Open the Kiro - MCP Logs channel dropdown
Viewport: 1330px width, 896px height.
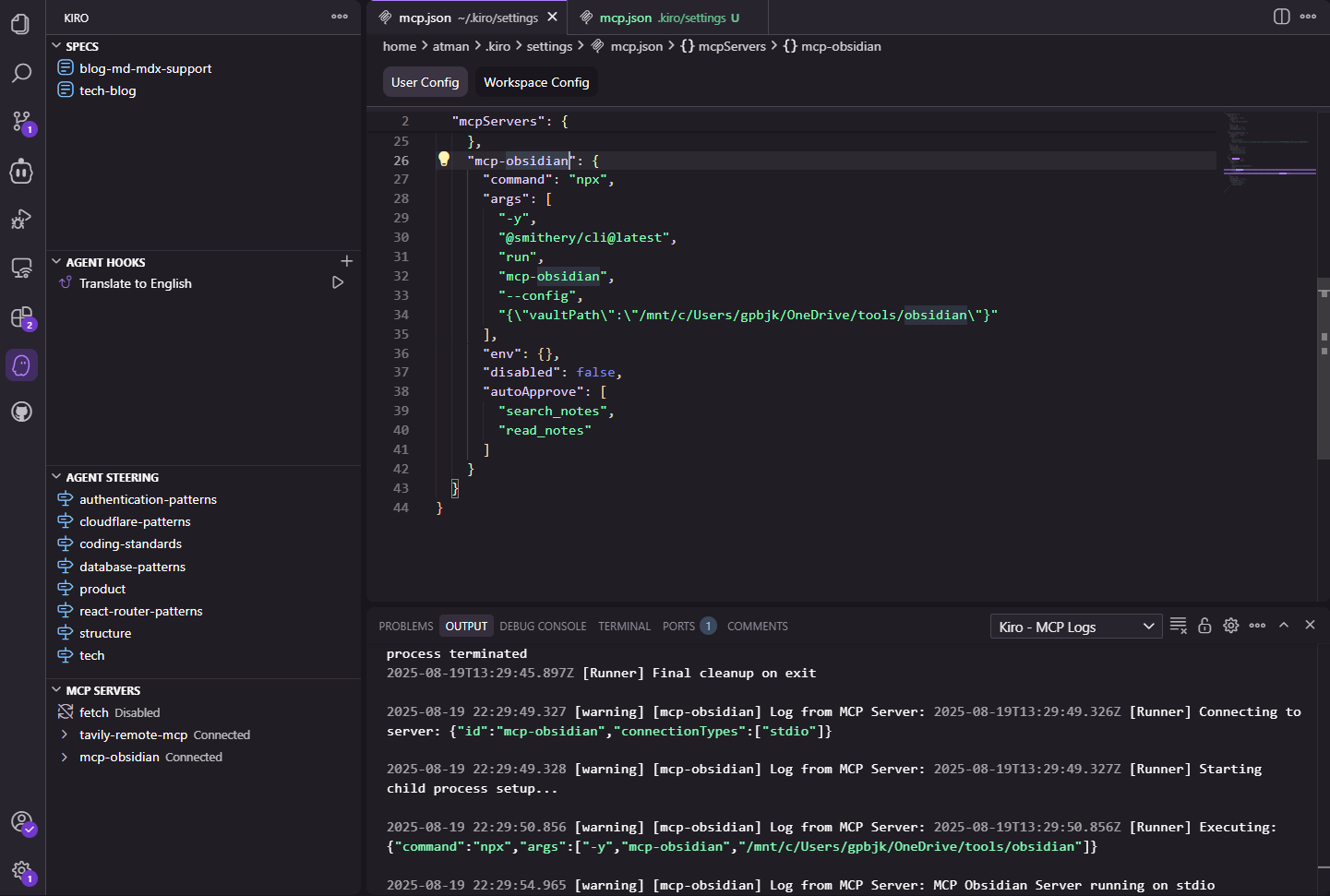tap(1075, 627)
